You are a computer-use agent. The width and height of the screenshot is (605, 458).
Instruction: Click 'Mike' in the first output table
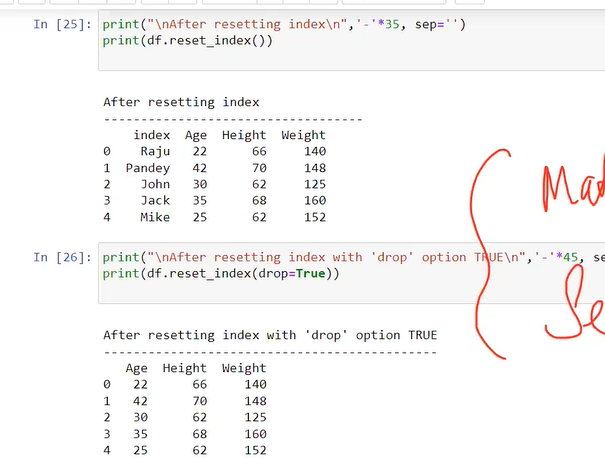[x=155, y=217]
